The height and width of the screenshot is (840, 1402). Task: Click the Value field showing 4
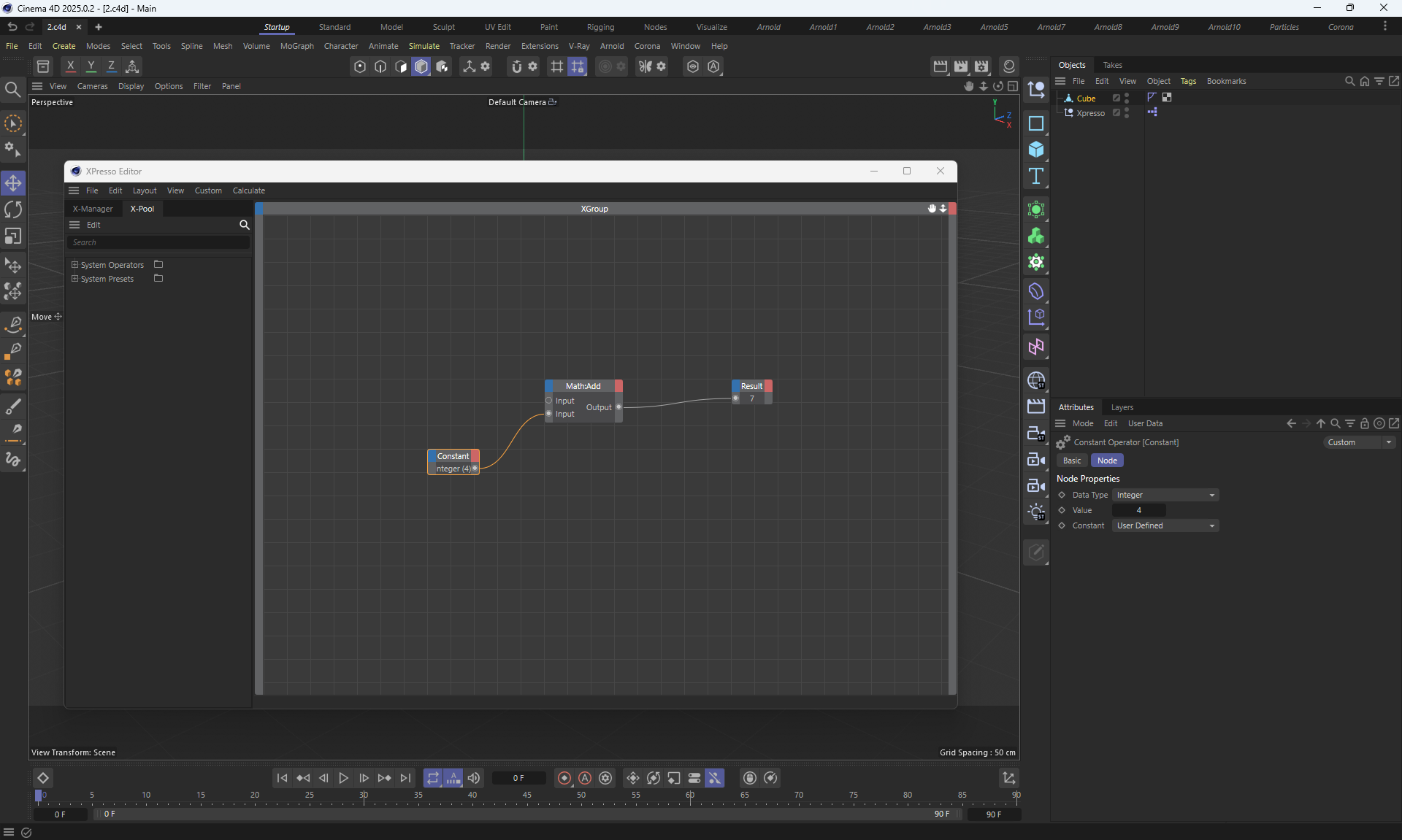tap(1138, 510)
